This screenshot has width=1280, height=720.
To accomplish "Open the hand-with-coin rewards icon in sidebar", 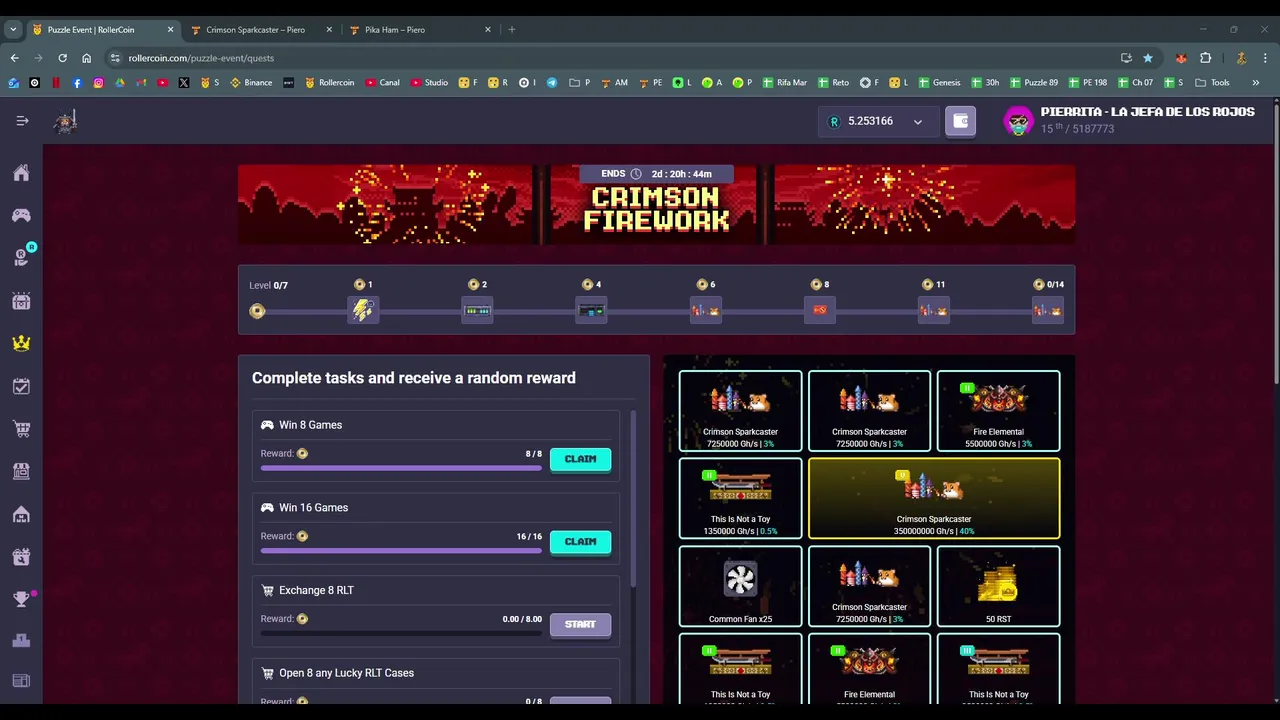I will [21, 257].
